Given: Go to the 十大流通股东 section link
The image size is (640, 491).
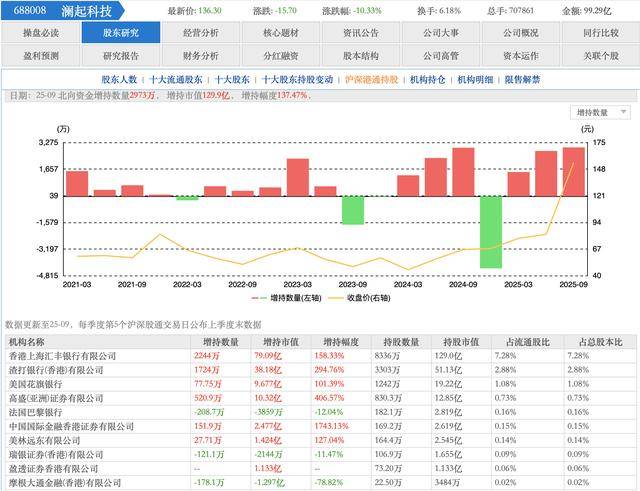Looking at the screenshot, I should click(176, 80).
